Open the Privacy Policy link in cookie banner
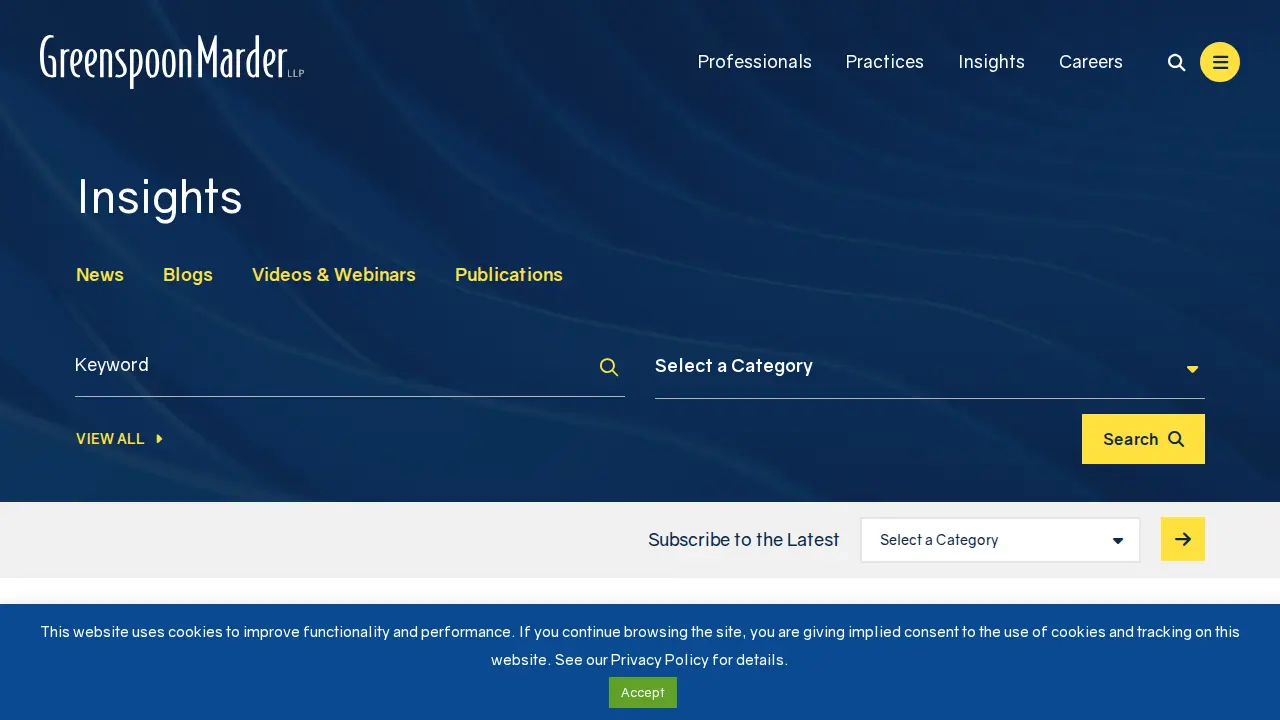Screen dimensions: 1280x720 659,660
